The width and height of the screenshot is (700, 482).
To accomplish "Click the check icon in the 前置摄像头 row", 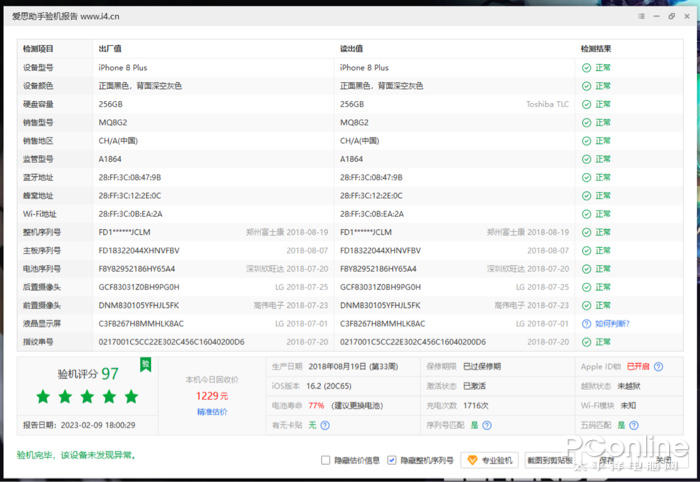I will (587, 306).
